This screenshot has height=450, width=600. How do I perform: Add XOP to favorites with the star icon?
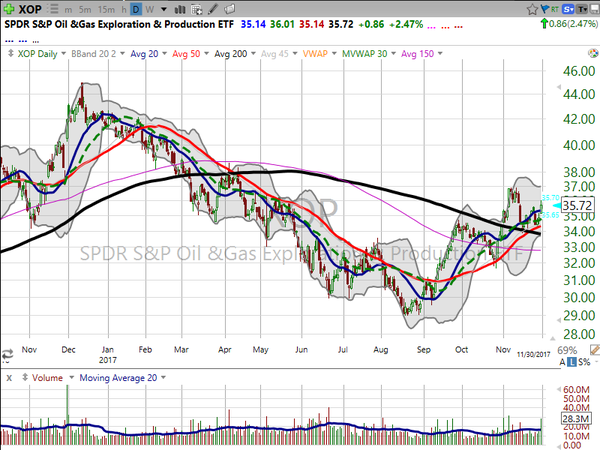pos(532,9)
